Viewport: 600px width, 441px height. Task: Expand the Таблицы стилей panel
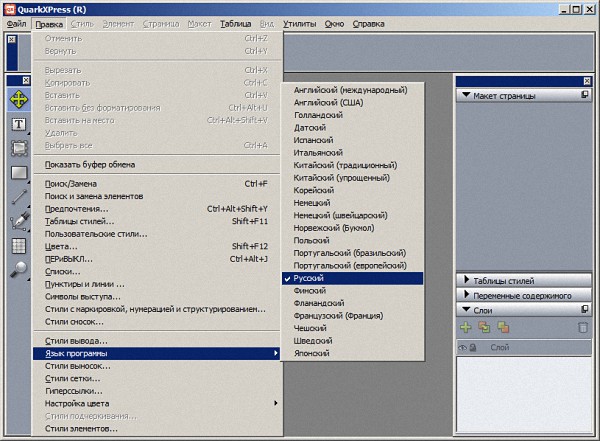[466, 279]
